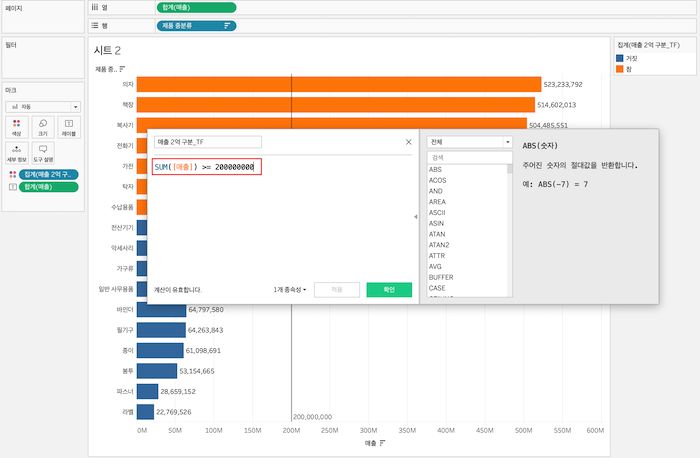The height and width of the screenshot is (458, 700).
Task: Click the calculation name field 매출 2억 구분_TF
Action: tap(208, 142)
